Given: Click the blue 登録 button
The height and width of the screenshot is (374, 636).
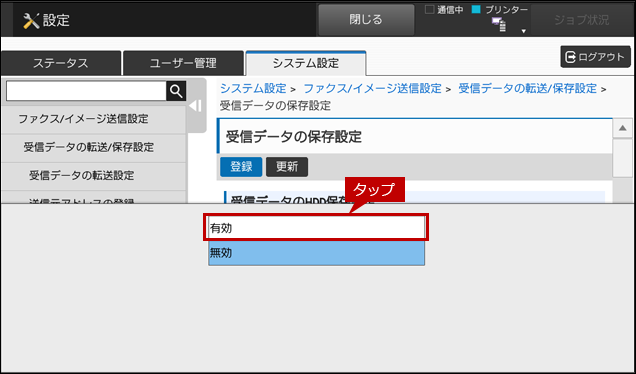Looking at the screenshot, I should click(x=241, y=167).
